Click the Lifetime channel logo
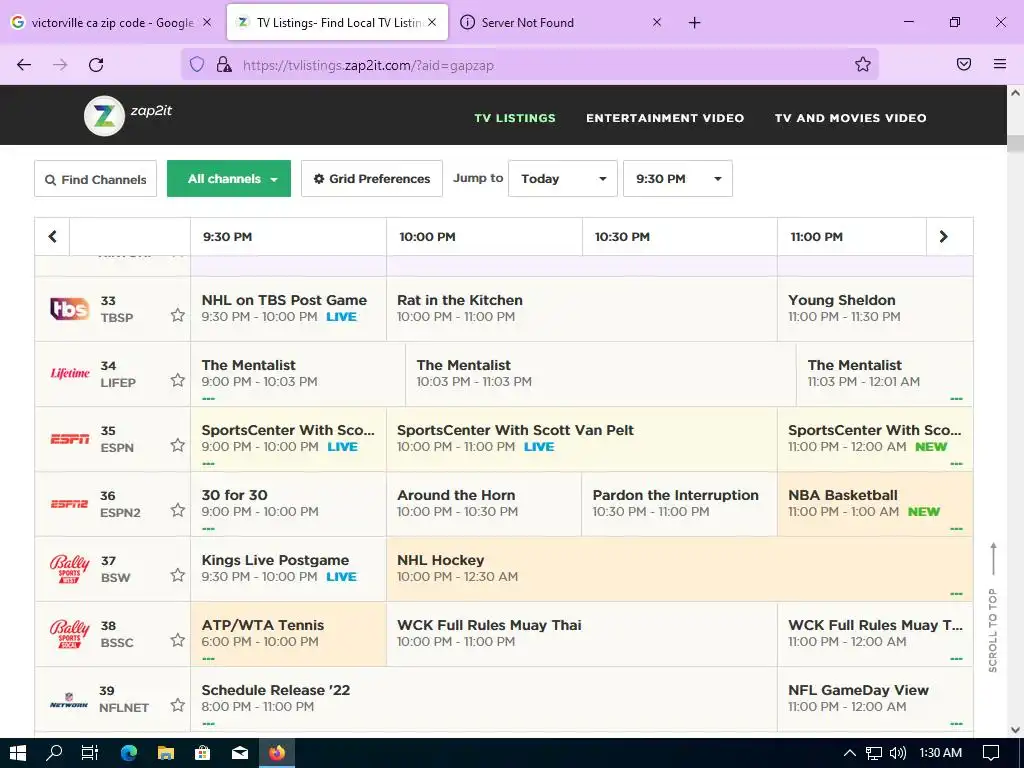The image size is (1024, 768). click(x=70, y=374)
